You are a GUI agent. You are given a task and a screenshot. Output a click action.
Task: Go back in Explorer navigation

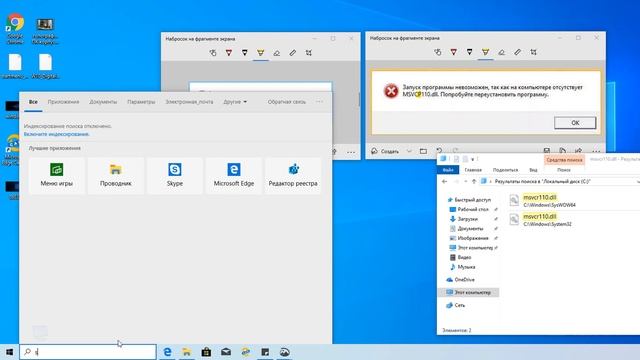[x=444, y=181]
